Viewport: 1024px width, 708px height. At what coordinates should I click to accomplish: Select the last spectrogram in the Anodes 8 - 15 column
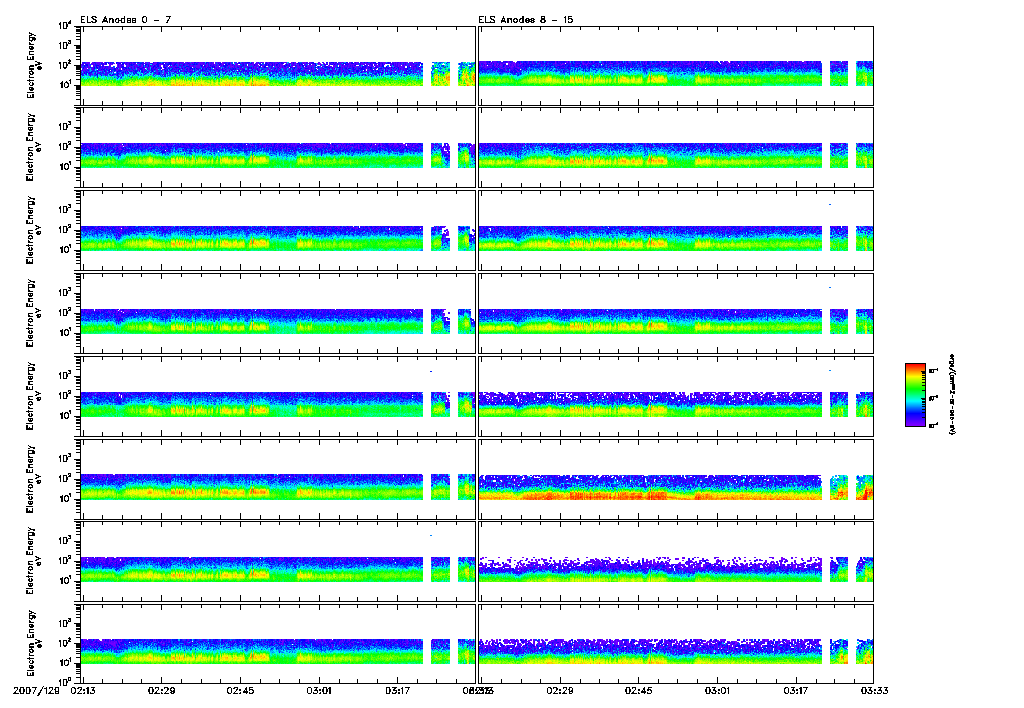(676, 644)
